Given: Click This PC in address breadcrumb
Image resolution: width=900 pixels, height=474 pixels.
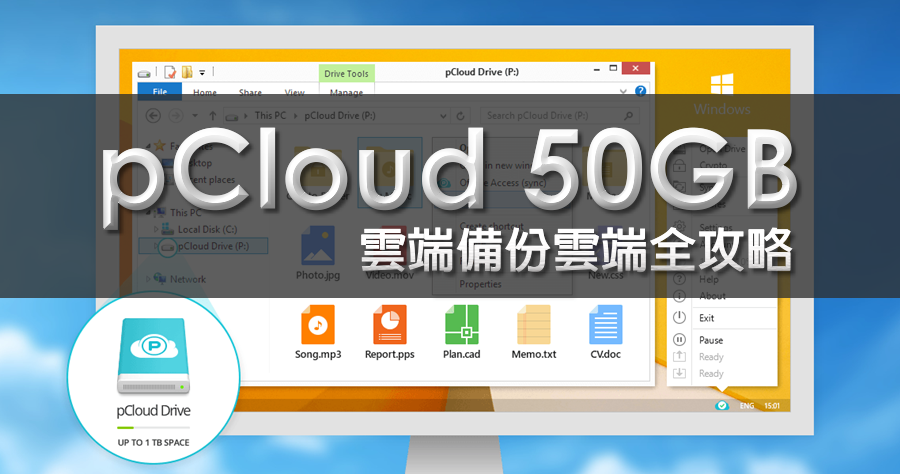Looking at the screenshot, I should [270, 115].
